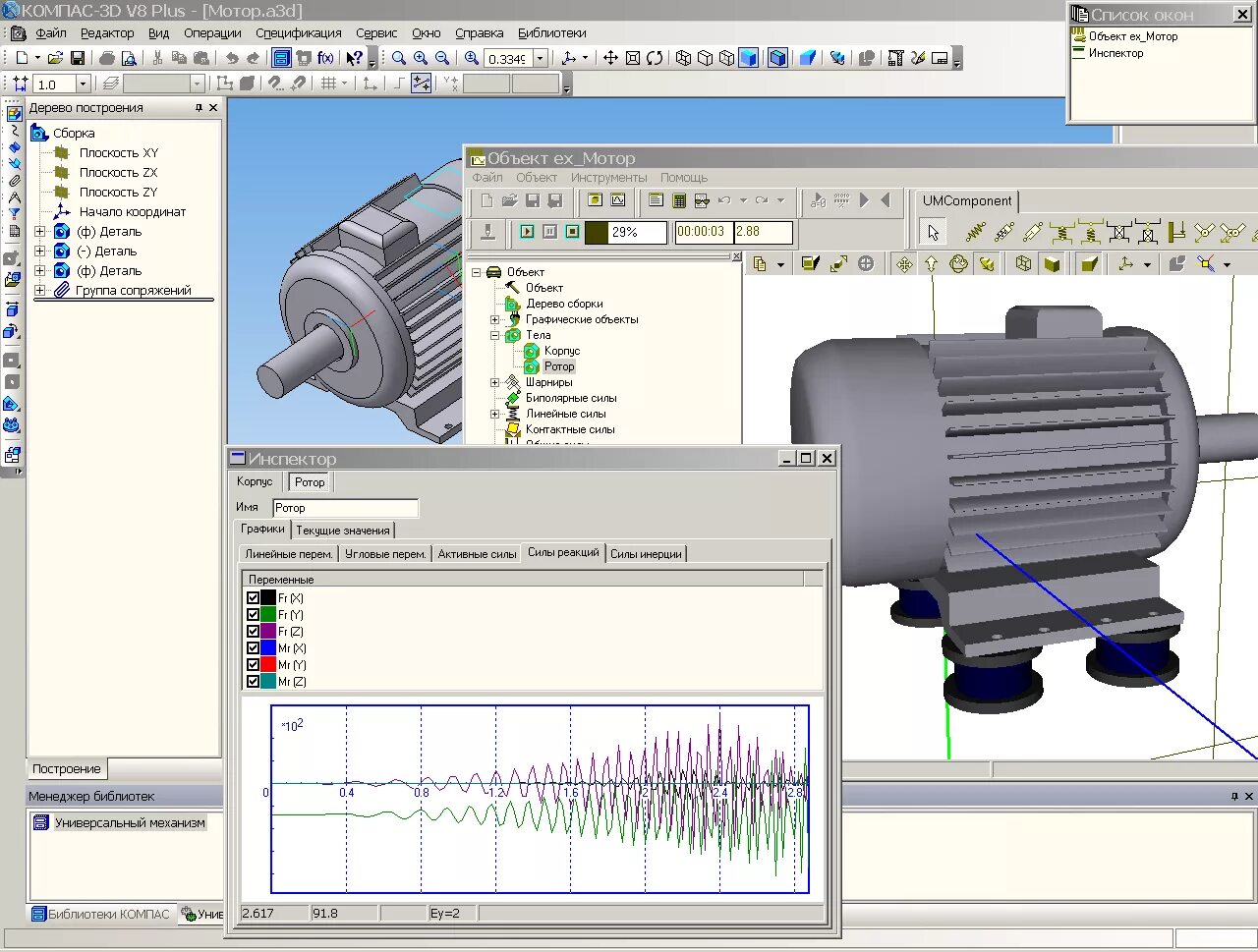The width and height of the screenshot is (1258, 952).
Task: Collapse the Тела node
Action: [x=495, y=335]
